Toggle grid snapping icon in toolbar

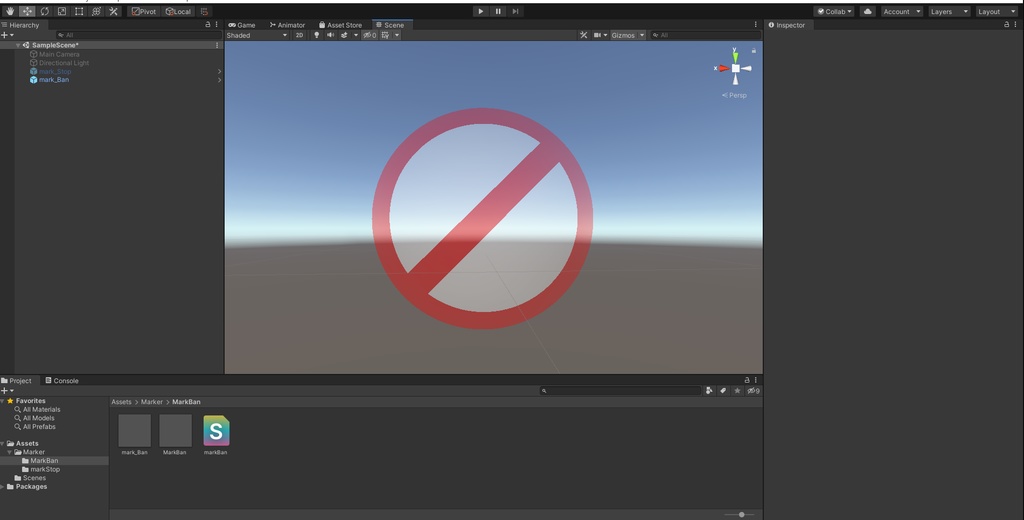(x=204, y=11)
